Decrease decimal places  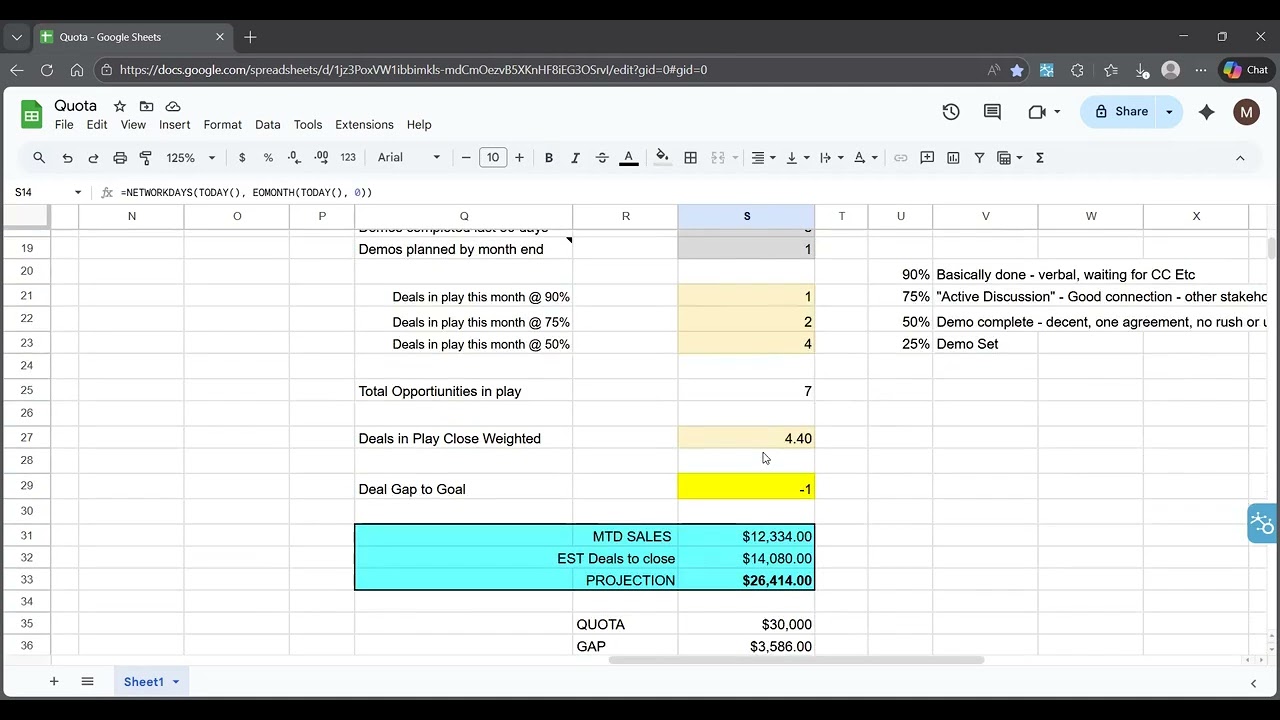(x=294, y=158)
